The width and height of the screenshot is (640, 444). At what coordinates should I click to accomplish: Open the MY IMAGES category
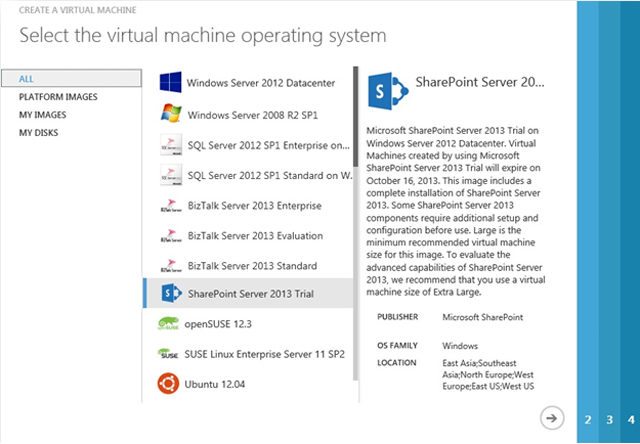tap(42, 115)
